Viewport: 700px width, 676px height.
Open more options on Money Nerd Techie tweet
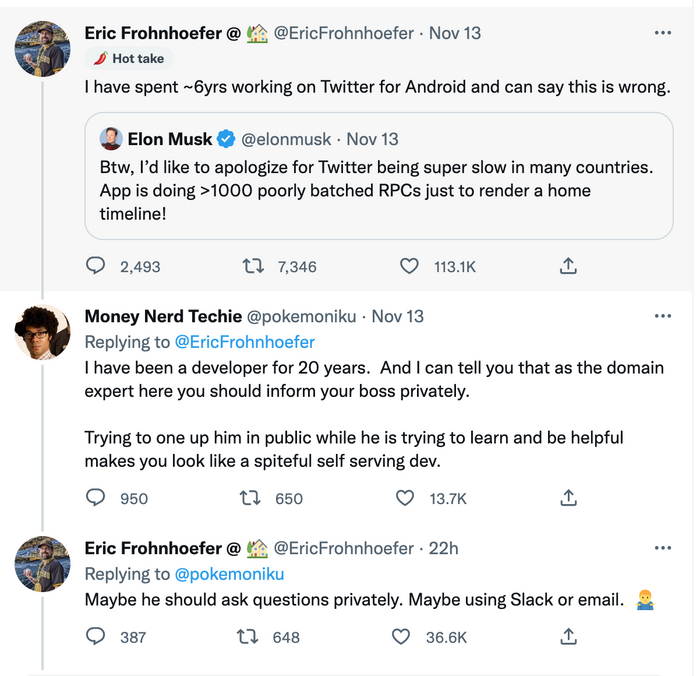pyautogui.click(x=662, y=316)
